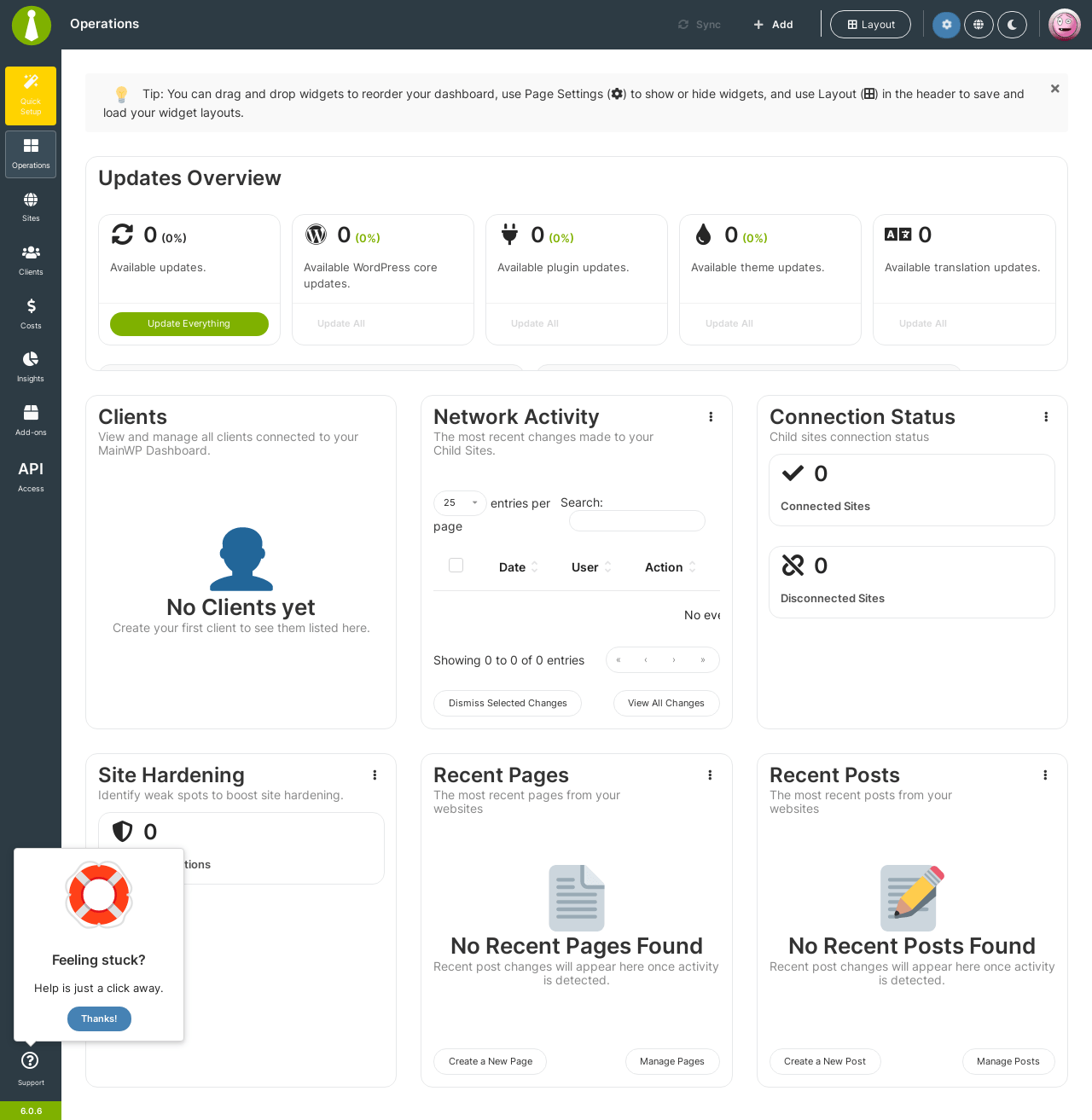Check the select-all checkbox in Network Activity

click(456, 566)
